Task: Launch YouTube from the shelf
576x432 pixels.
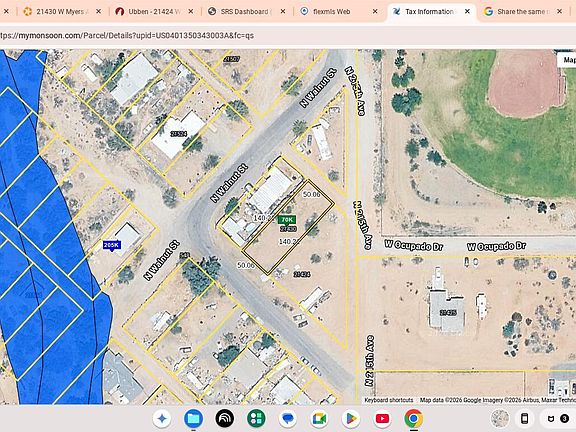Action: click(382, 418)
